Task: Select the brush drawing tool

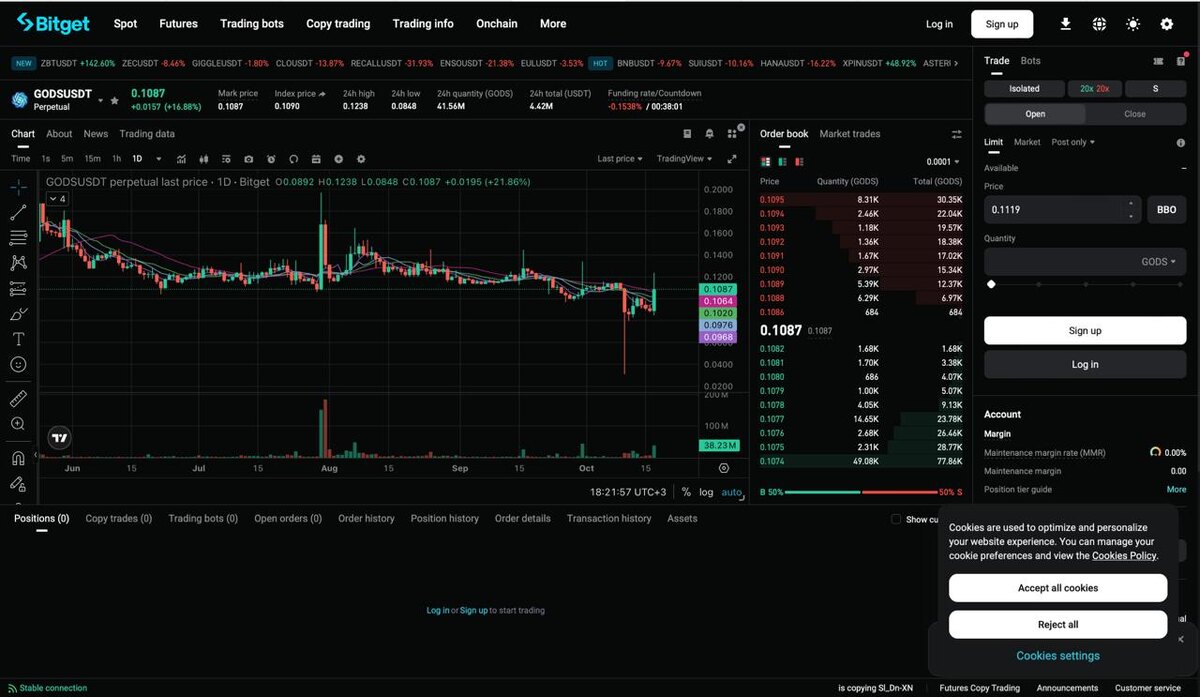Action: tap(18, 314)
